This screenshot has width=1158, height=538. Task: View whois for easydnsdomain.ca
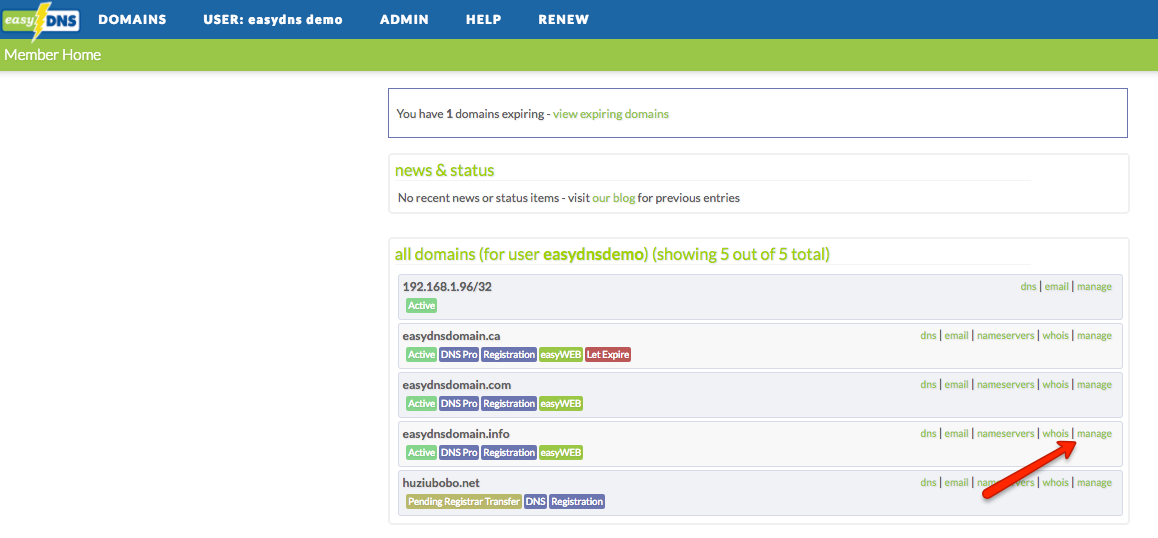(1055, 336)
